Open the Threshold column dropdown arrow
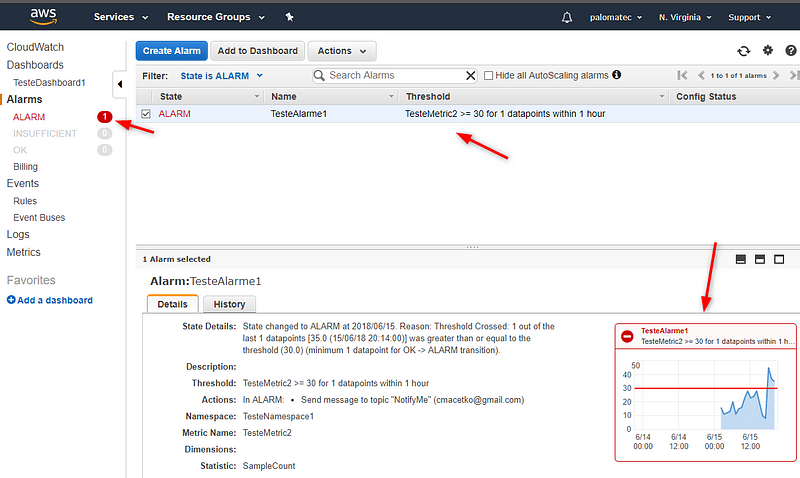Viewport: 800px width, 478px height. [662, 96]
